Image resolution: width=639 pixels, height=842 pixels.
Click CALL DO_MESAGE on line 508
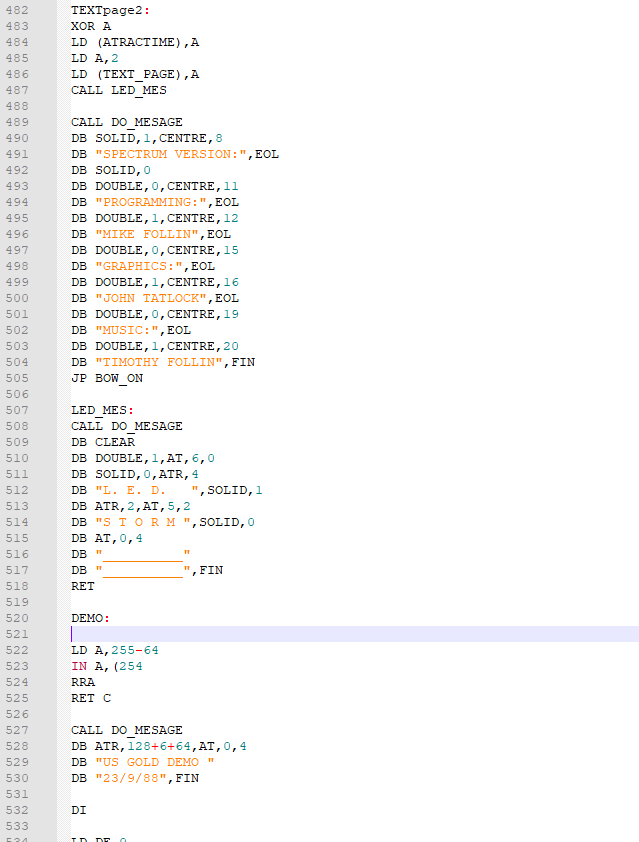click(127, 426)
